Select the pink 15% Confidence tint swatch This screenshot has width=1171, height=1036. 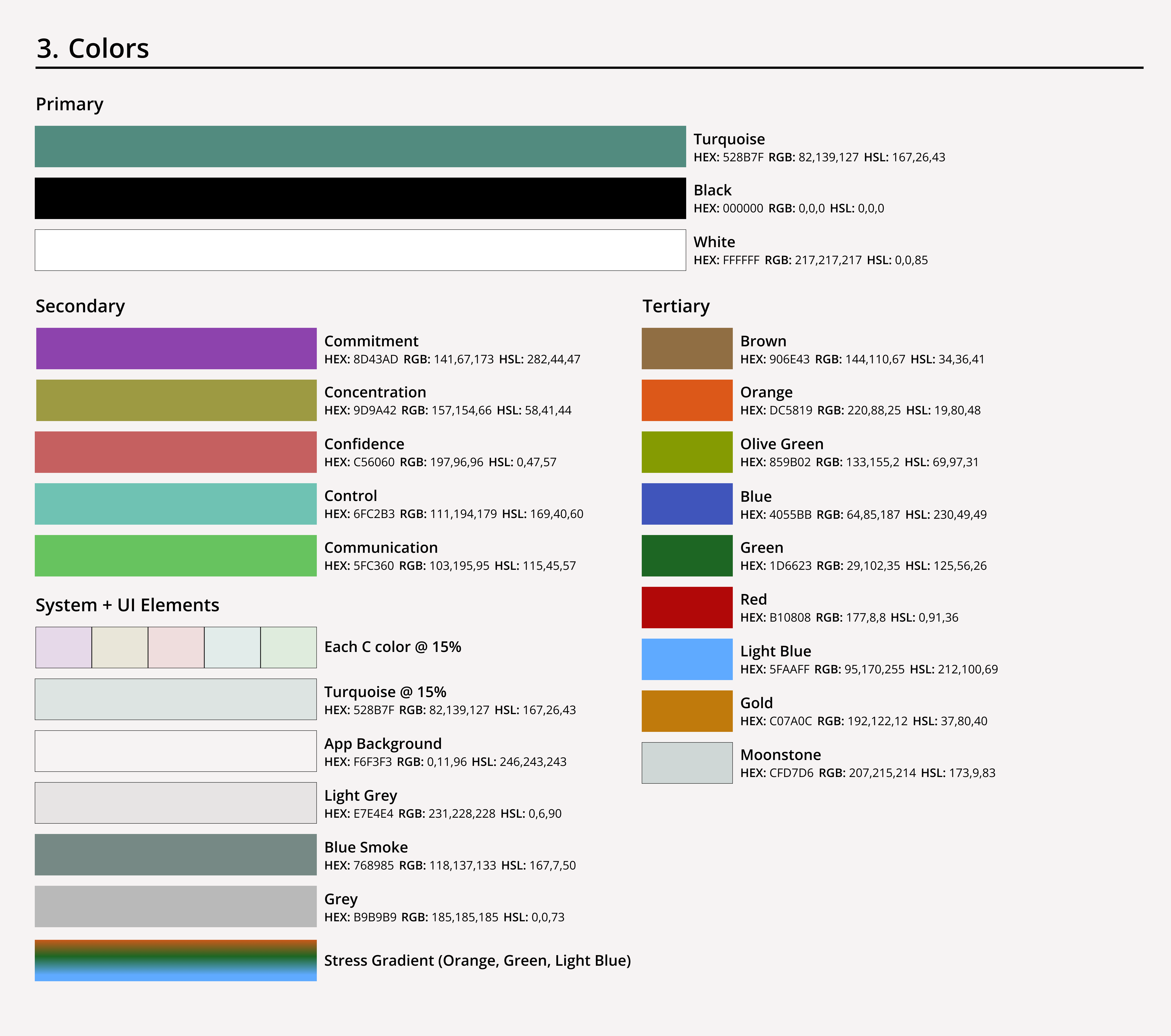coord(176,647)
